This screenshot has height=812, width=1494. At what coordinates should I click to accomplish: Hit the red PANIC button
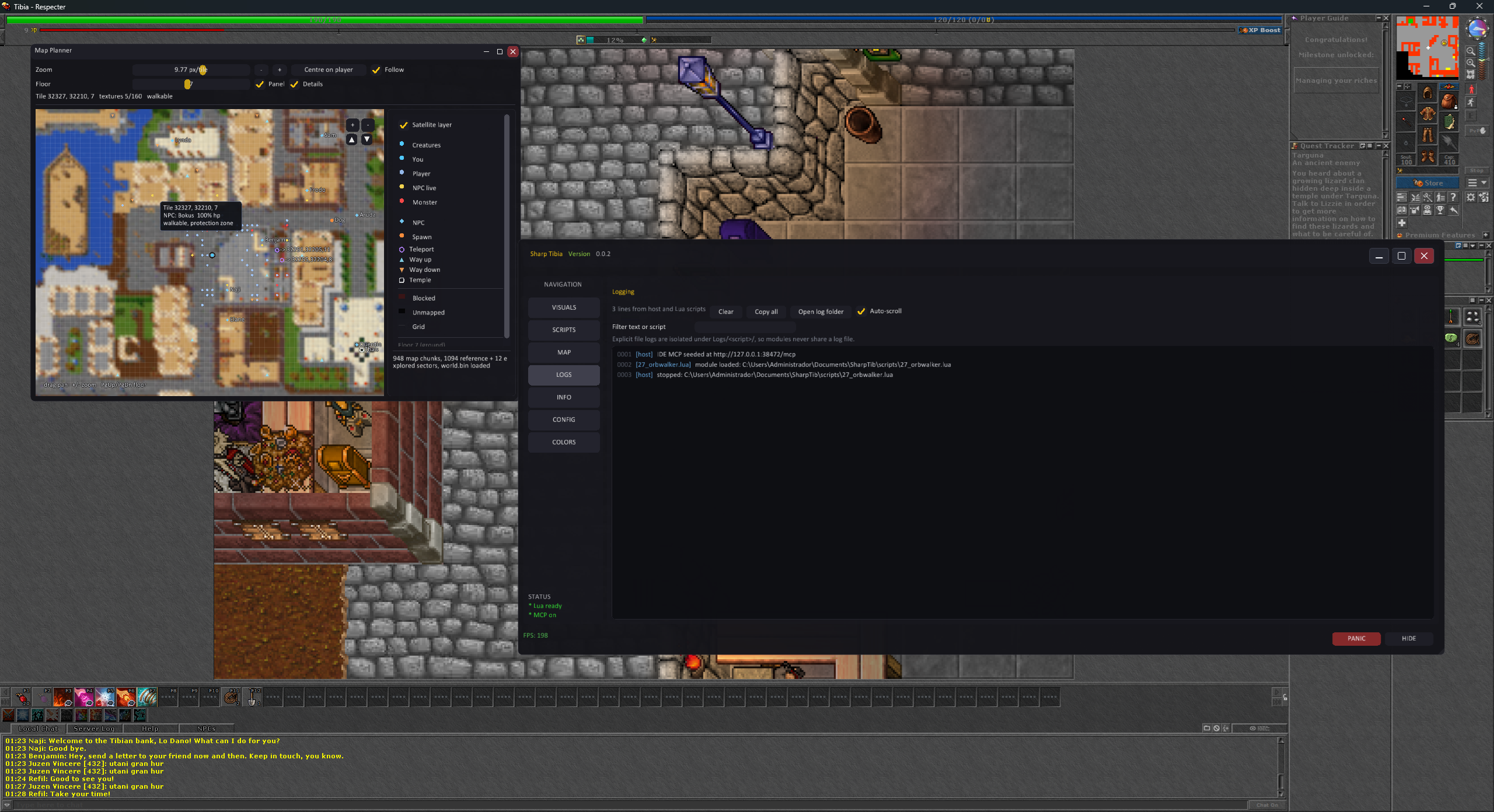[1356, 639]
